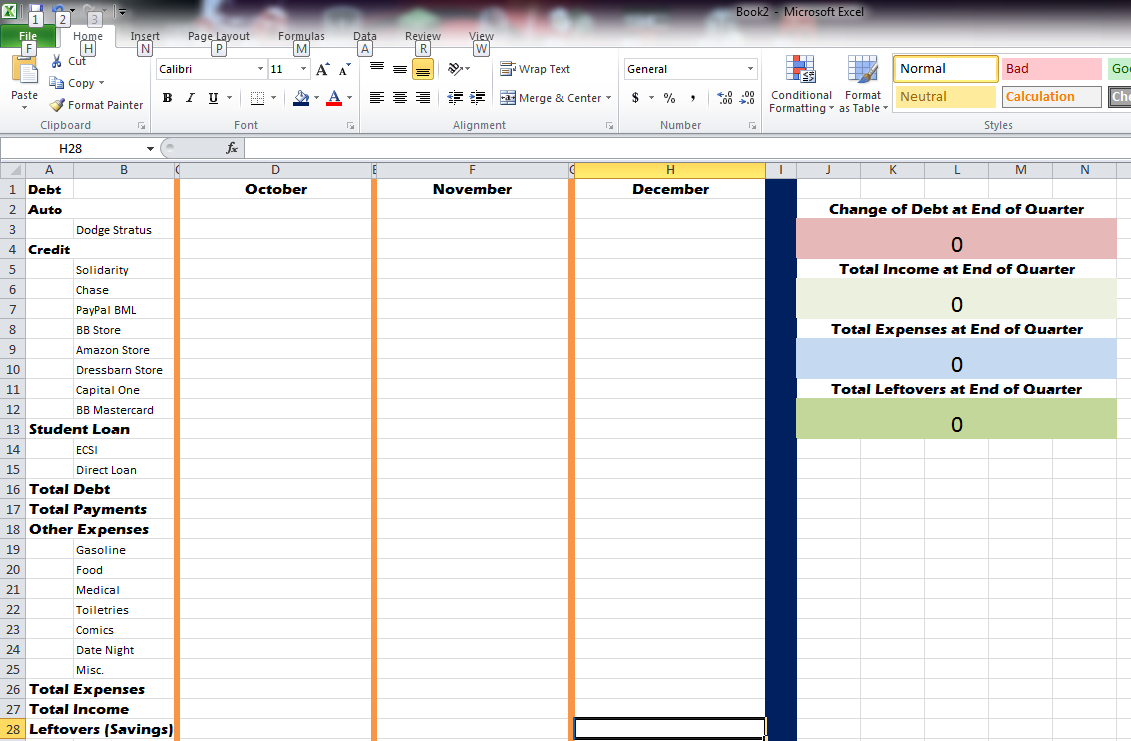1131x741 pixels.
Task: Toggle Italic formatting
Action: pos(190,97)
